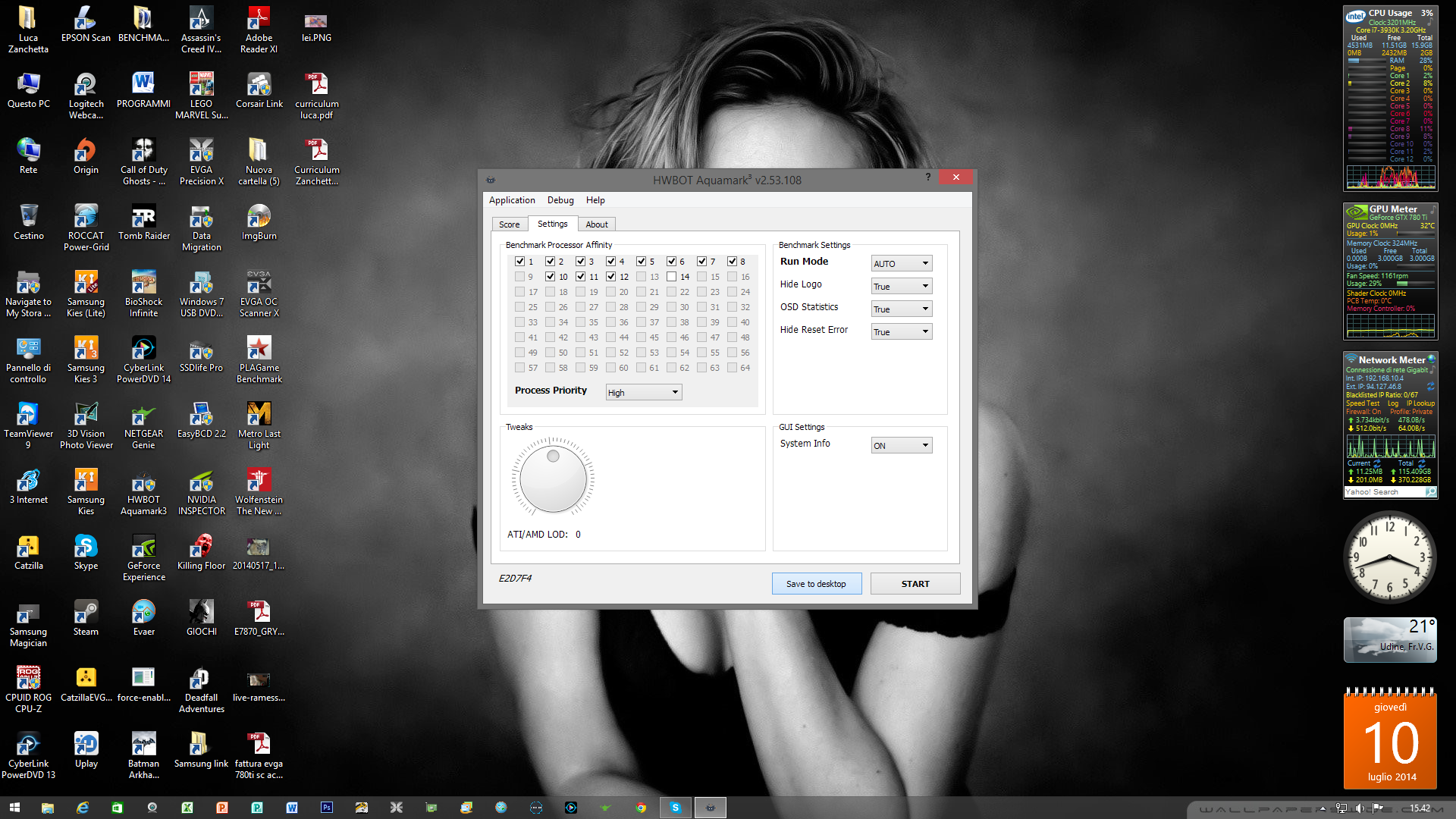Open ImgBurn desktop icon
This screenshot has height=819, width=1456.
click(259, 223)
